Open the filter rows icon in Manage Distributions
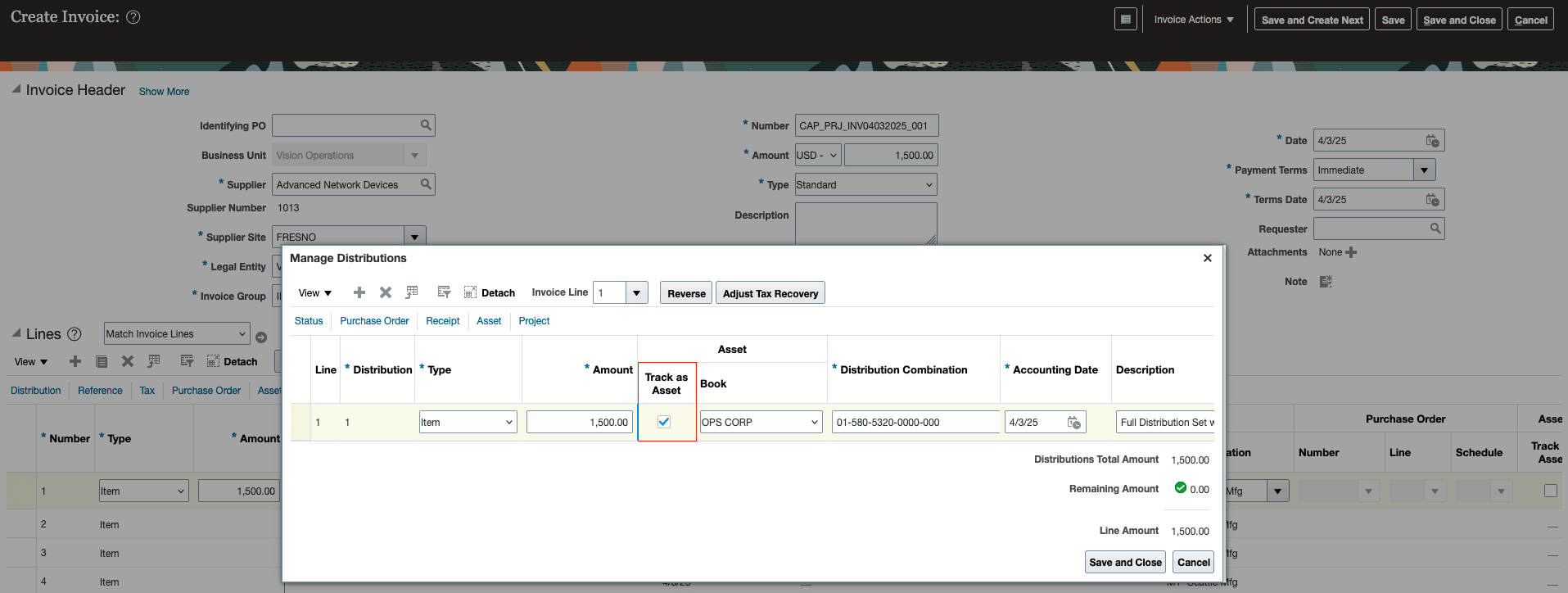 [x=445, y=292]
